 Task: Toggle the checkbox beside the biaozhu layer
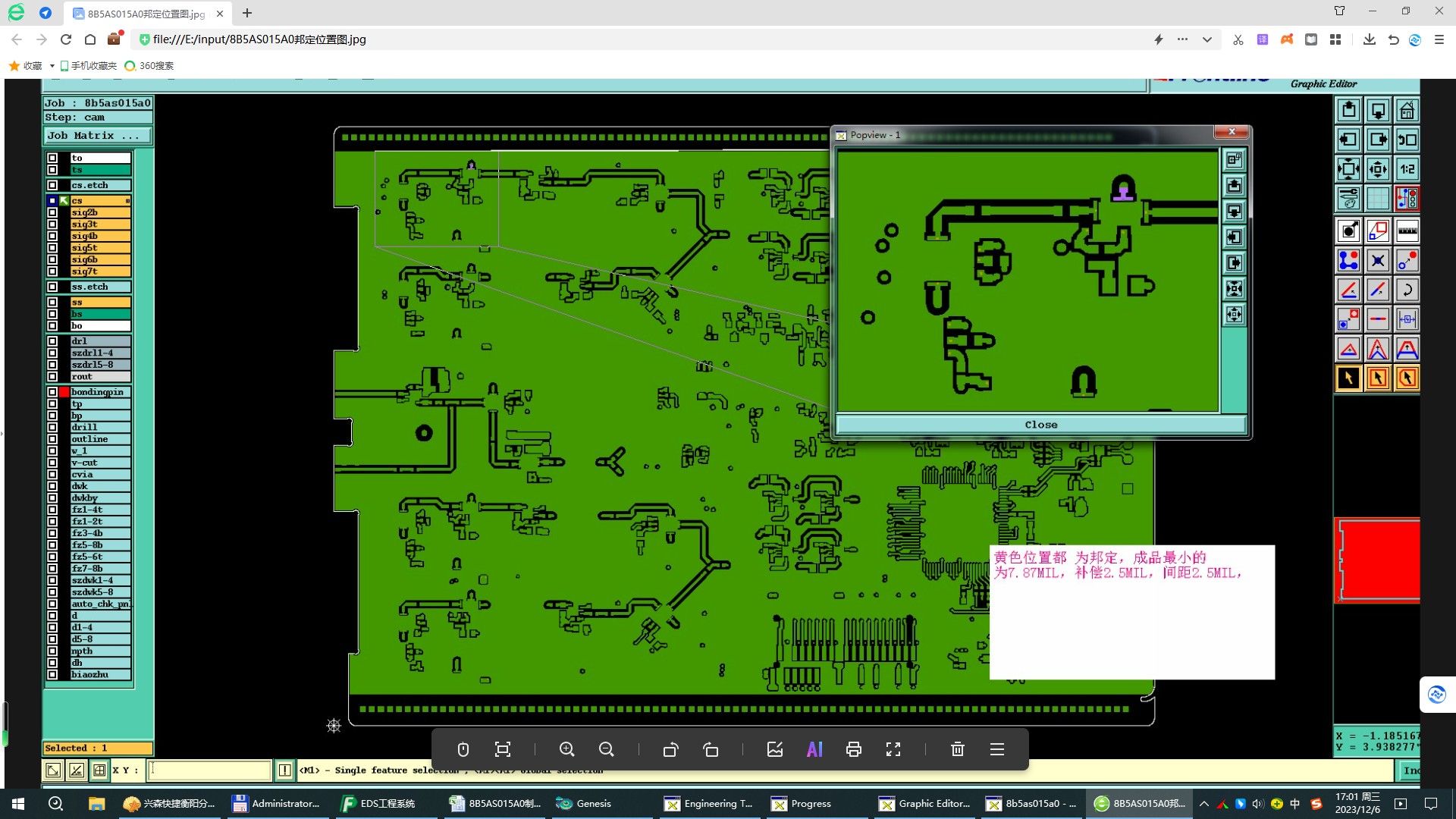[x=52, y=675]
